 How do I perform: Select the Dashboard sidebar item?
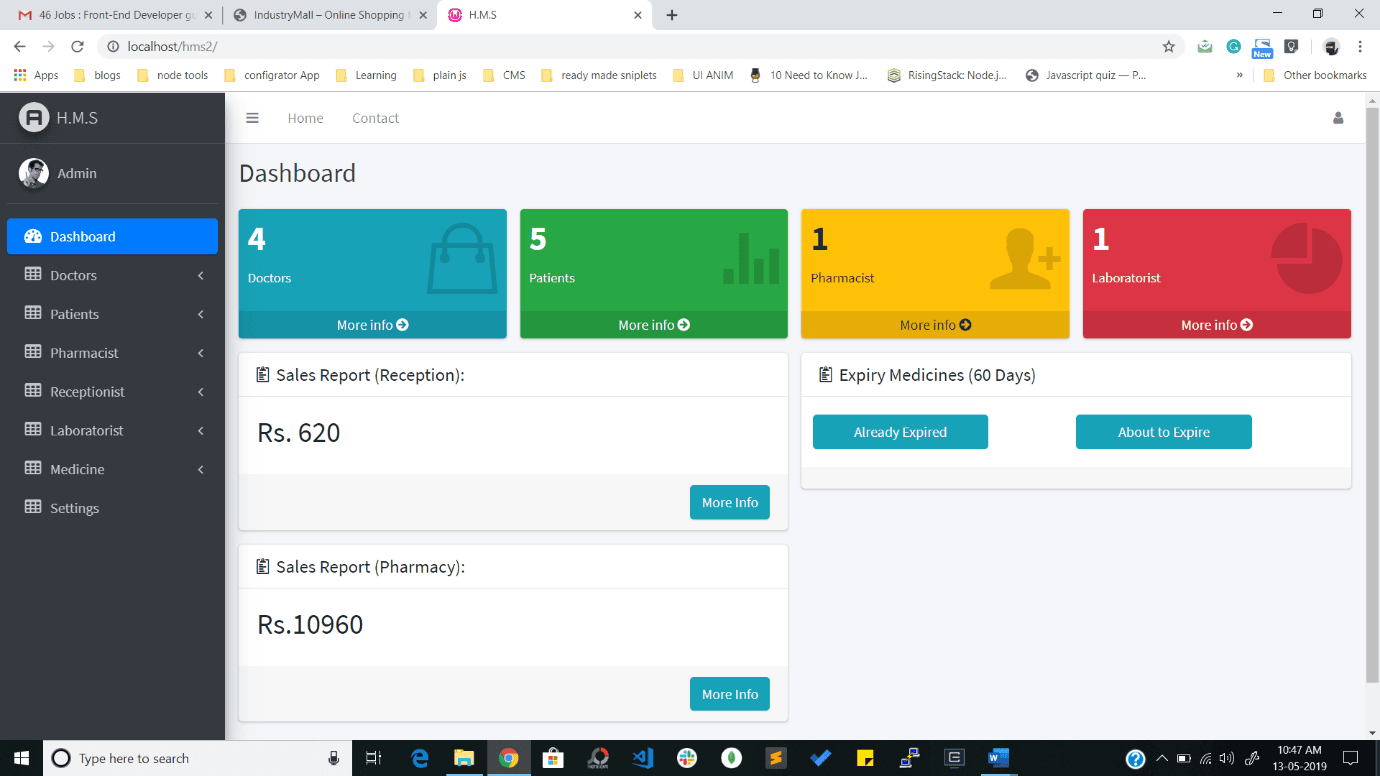point(112,236)
